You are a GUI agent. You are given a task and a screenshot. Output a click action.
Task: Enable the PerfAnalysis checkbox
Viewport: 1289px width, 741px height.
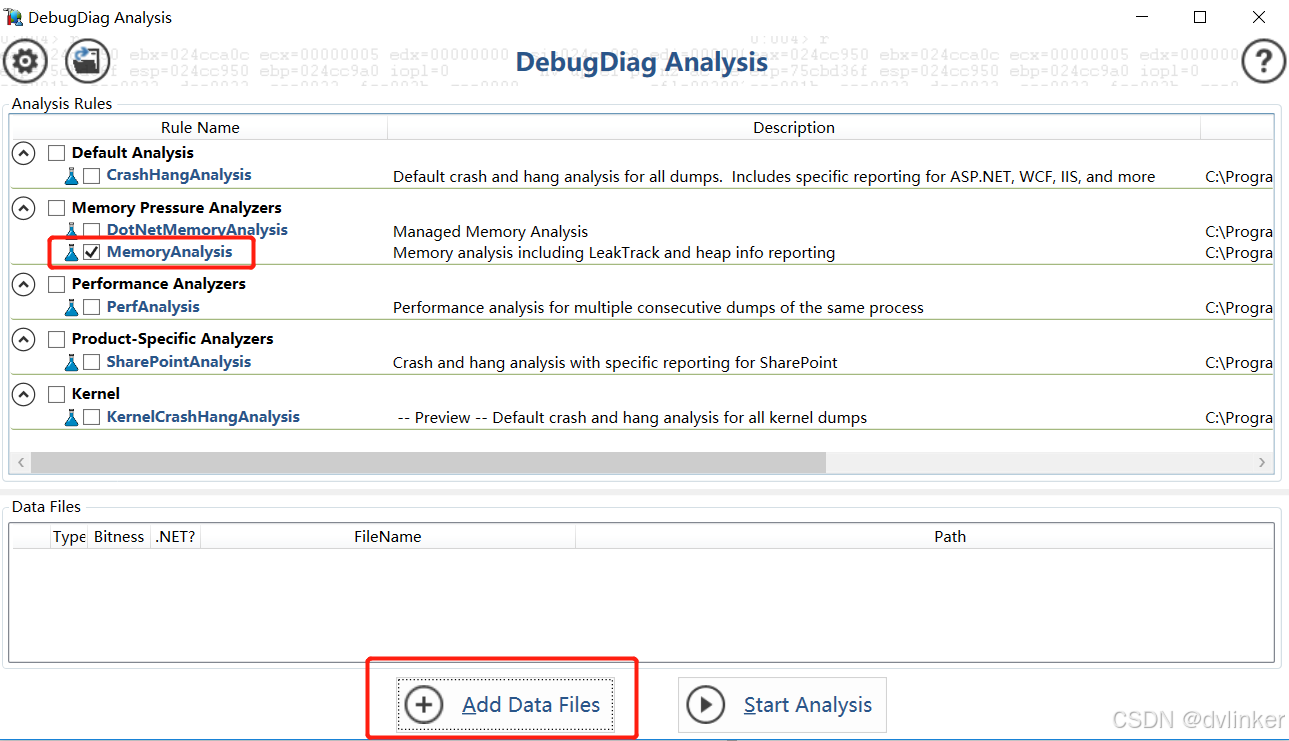pyautogui.click(x=91, y=308)
